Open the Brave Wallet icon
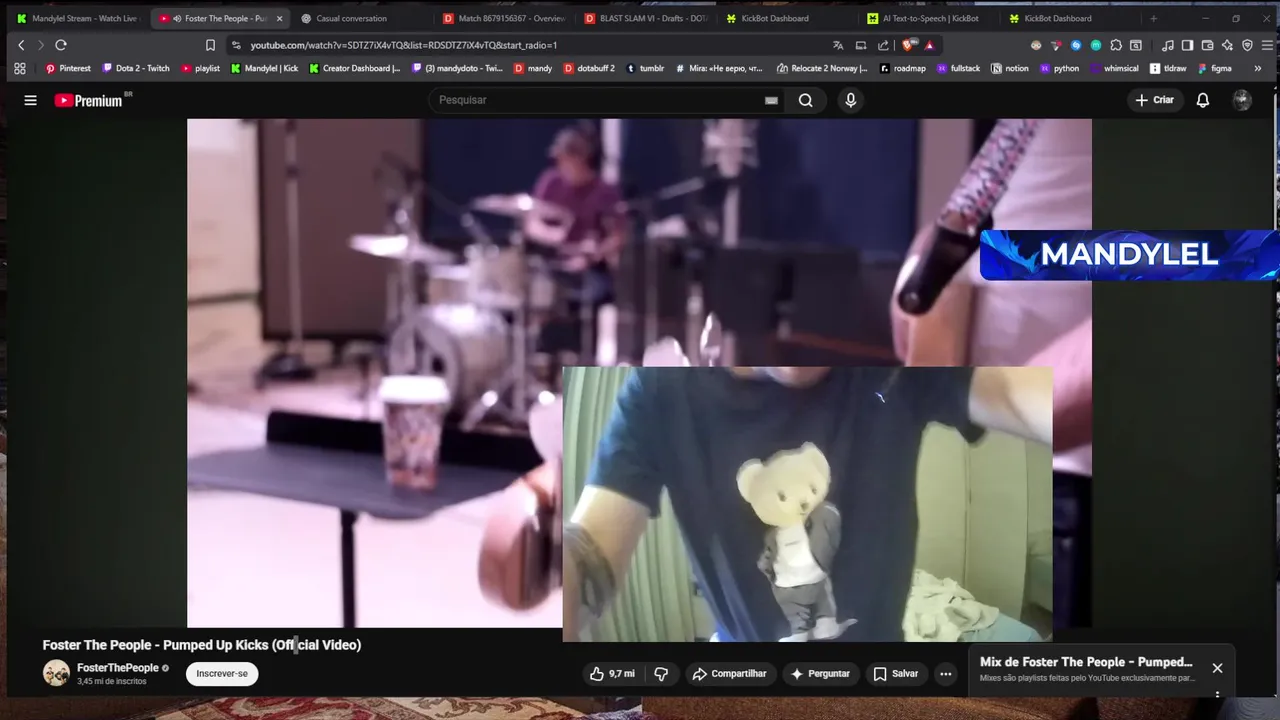 click(x=1207, y=45)
